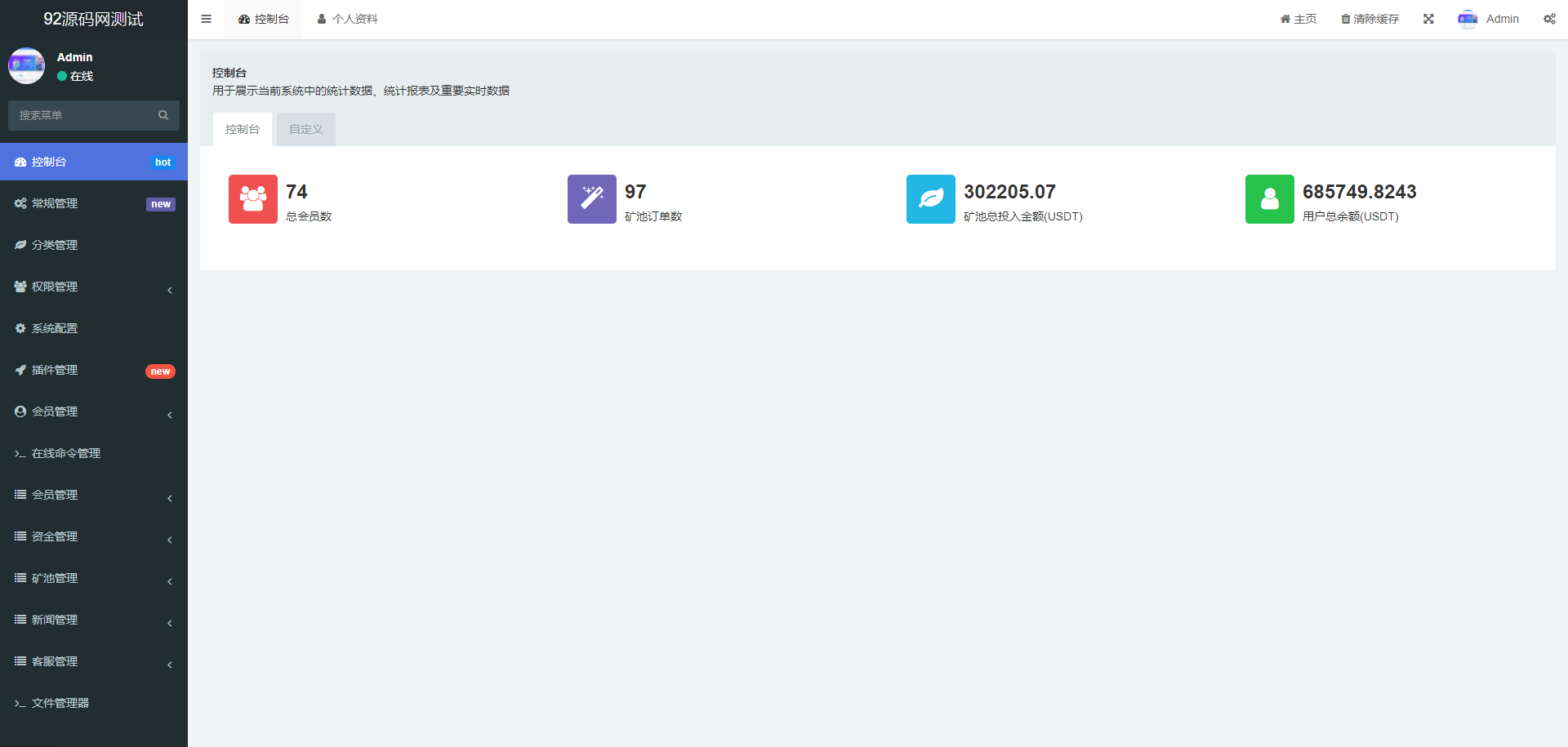Select the 控制台 panel tab

[x=243, y=129]
